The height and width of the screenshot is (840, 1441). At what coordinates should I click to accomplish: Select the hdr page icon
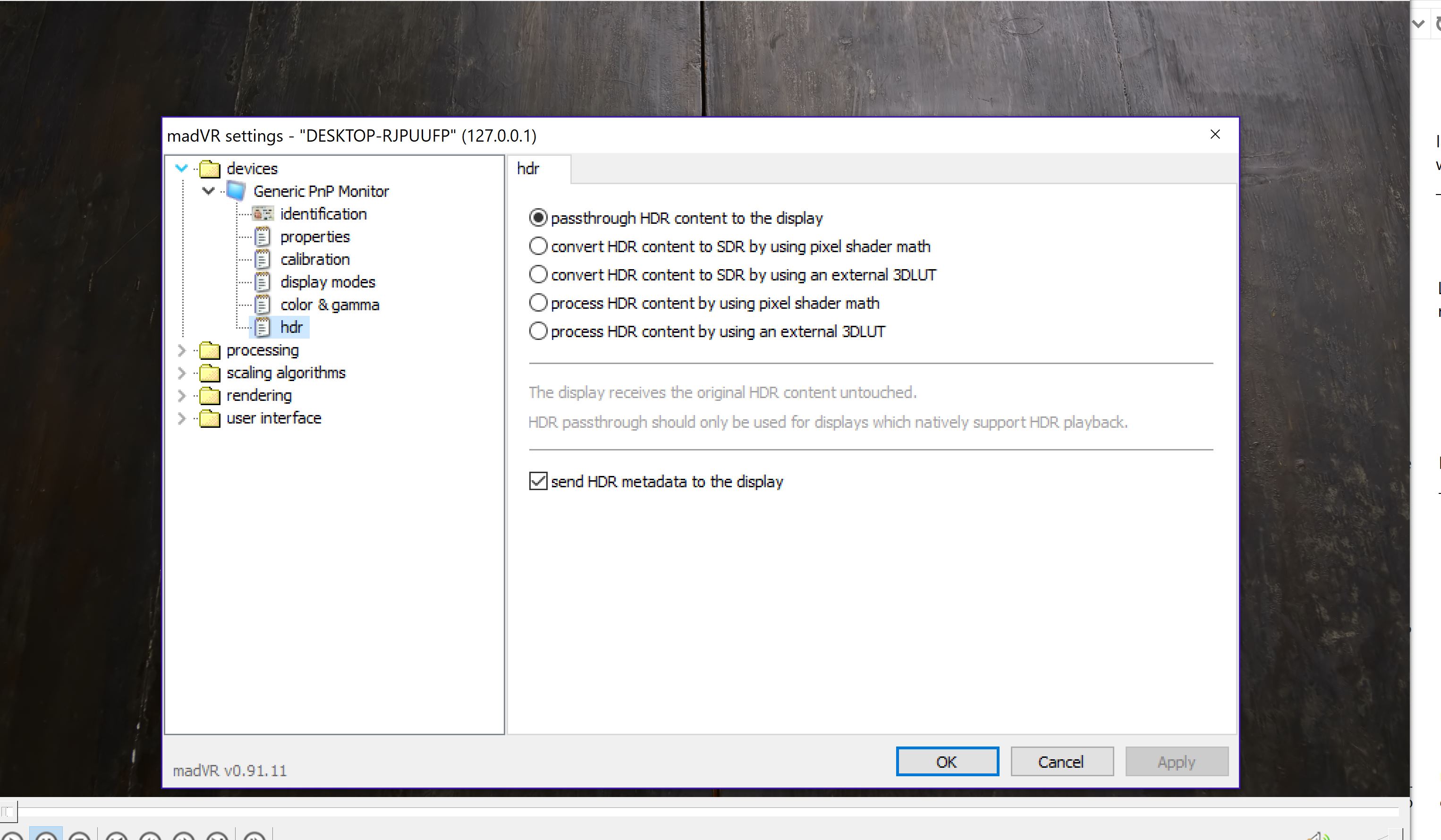[263, 328]
